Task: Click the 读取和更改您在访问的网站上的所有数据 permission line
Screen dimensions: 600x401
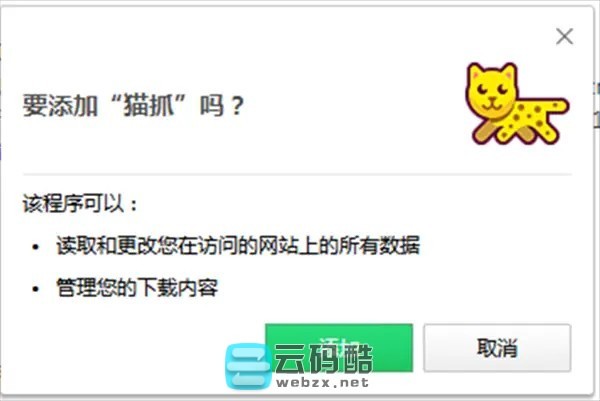Action: 238,245
